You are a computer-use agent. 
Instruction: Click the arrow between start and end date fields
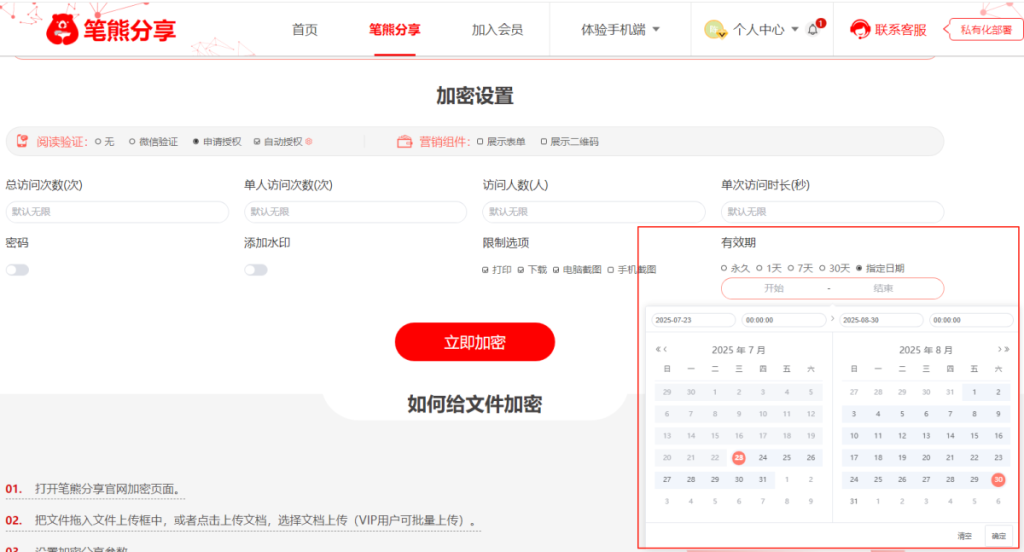pyautogui.click(x=832, y=319)
